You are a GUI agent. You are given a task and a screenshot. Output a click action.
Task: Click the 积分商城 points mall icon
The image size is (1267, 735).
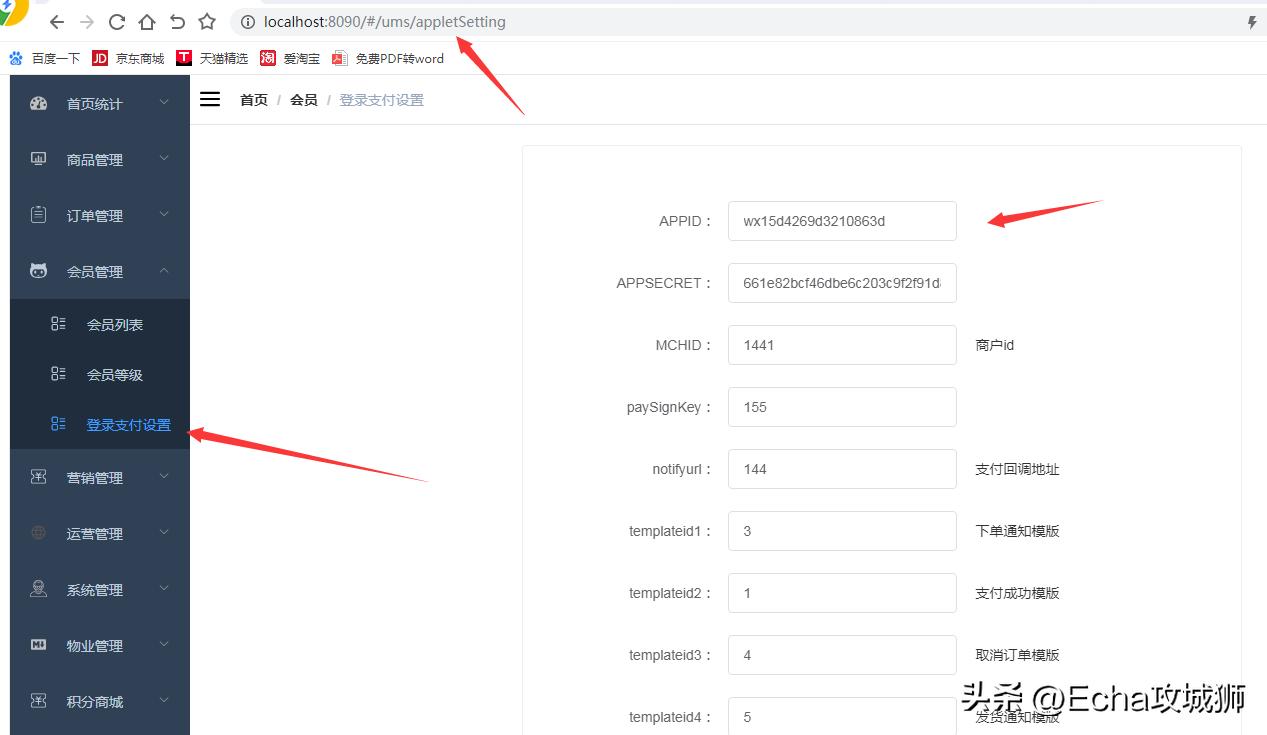38,701
